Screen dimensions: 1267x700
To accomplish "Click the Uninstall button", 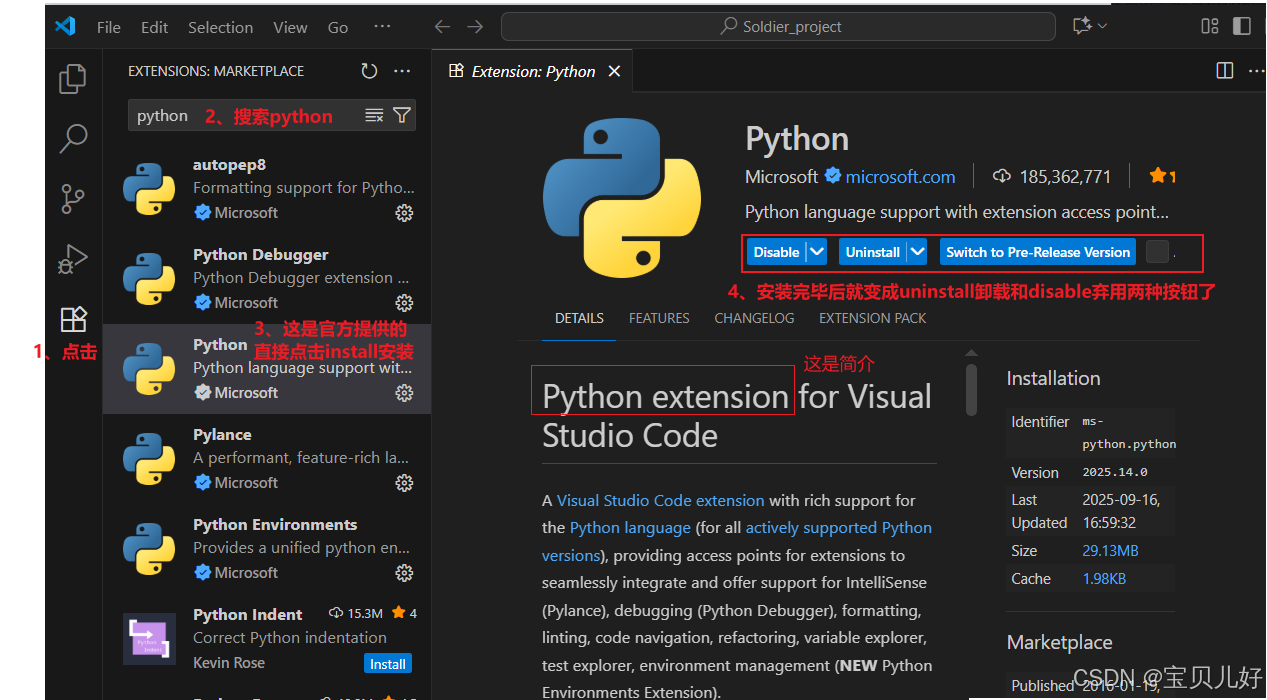I will coord(873,252).
